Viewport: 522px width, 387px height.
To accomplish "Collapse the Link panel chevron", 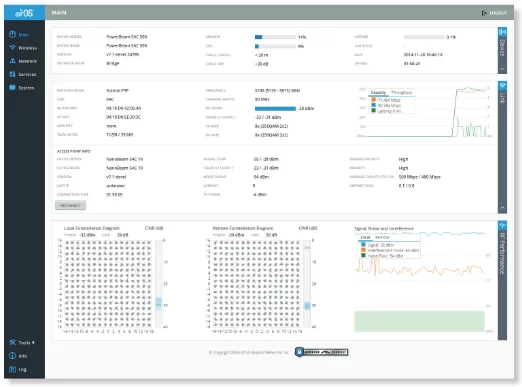I will [x=502, y=208].
